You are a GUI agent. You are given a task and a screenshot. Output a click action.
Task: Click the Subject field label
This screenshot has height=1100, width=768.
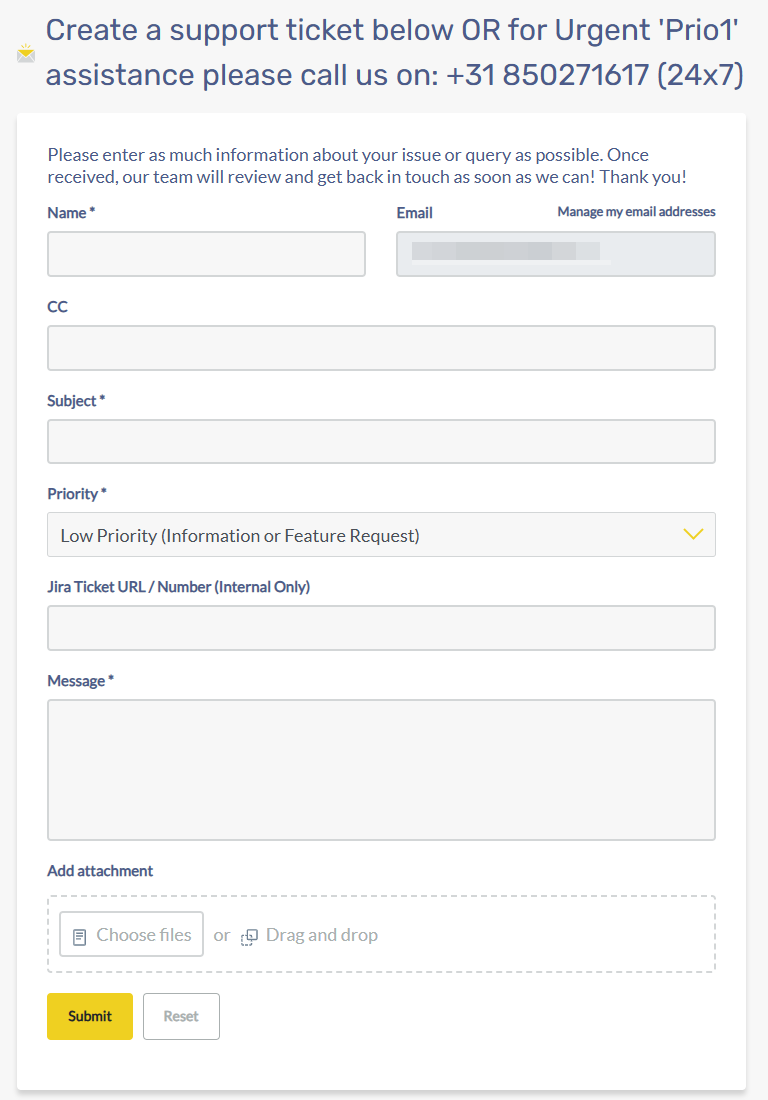[73, 400]
